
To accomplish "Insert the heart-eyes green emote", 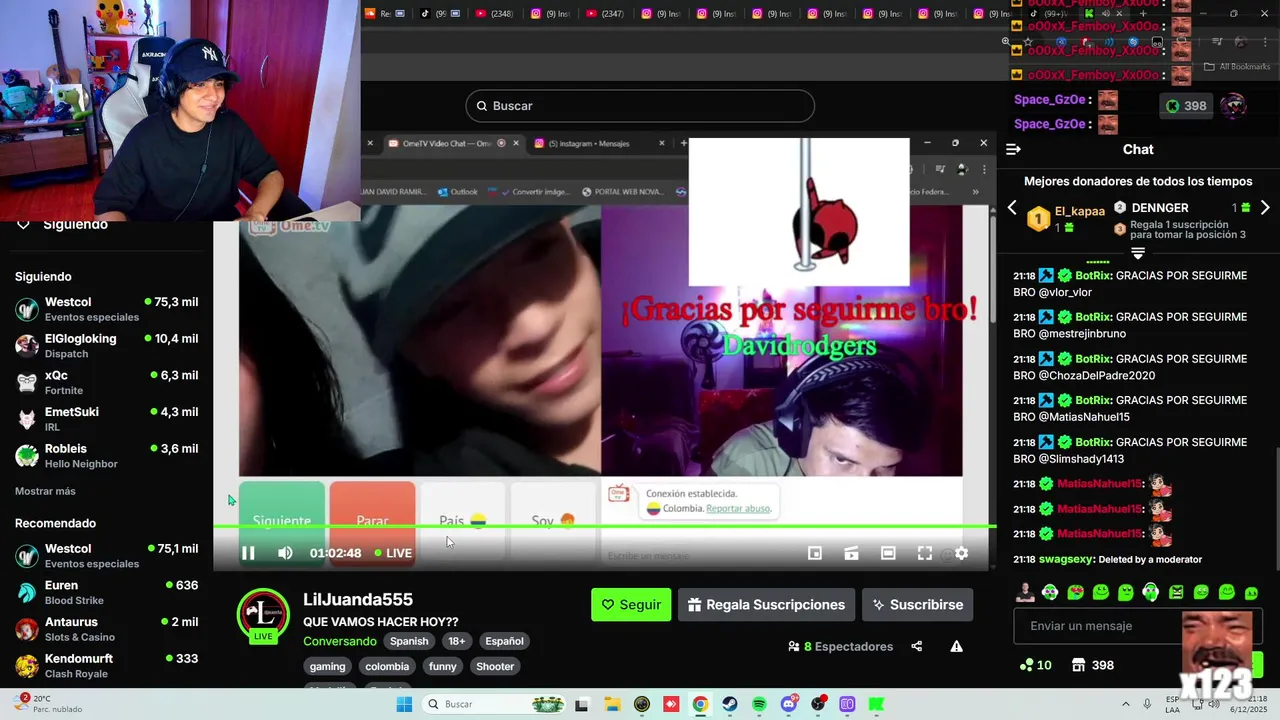I will click(1075, 592).
